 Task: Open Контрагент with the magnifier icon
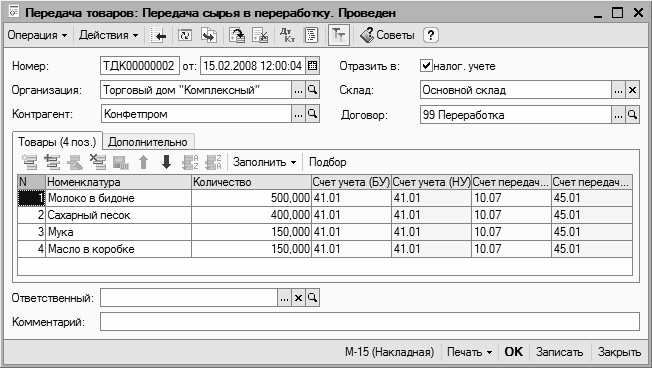point(312,114)
